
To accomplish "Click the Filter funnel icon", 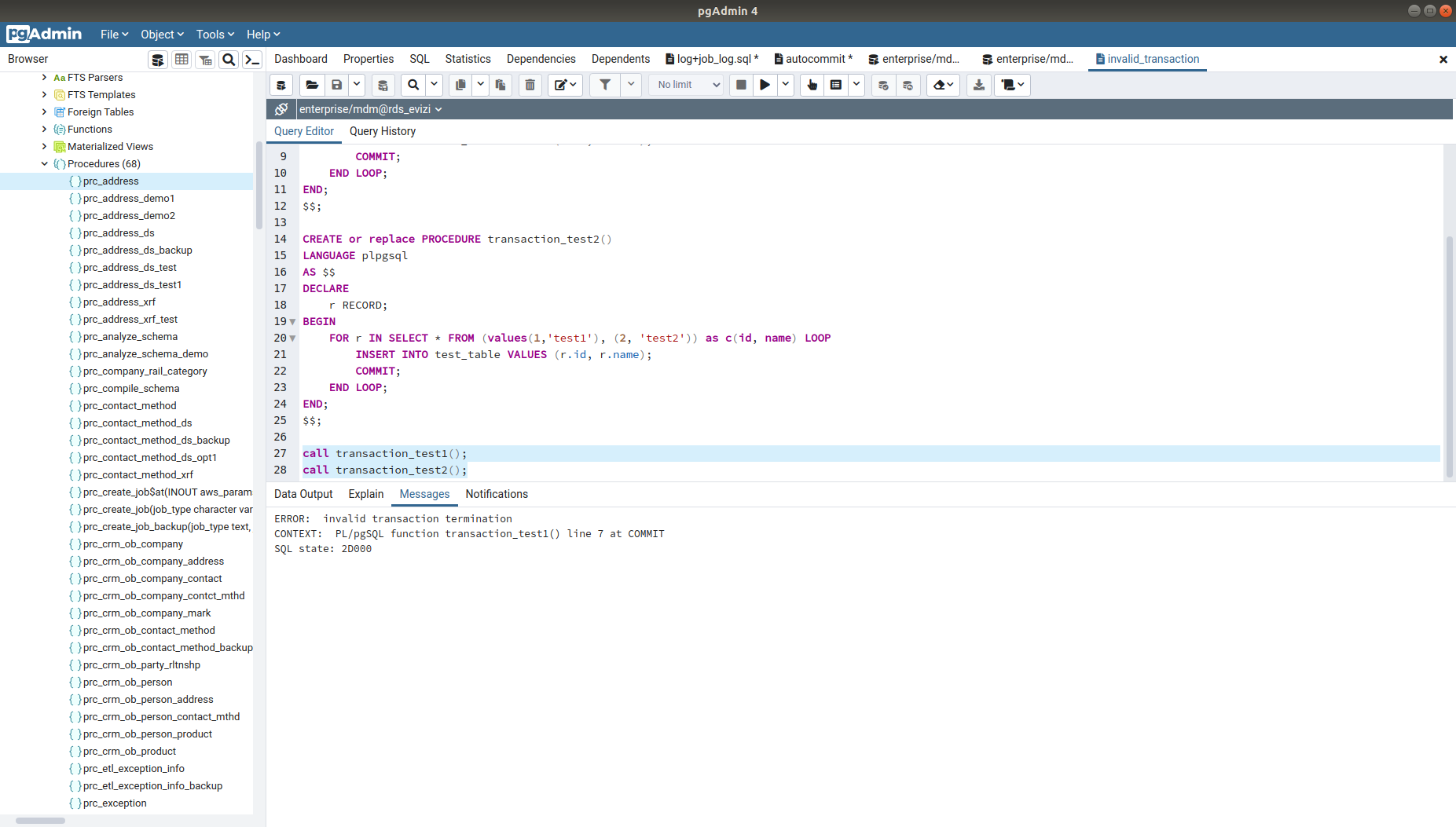I will 605,85.
